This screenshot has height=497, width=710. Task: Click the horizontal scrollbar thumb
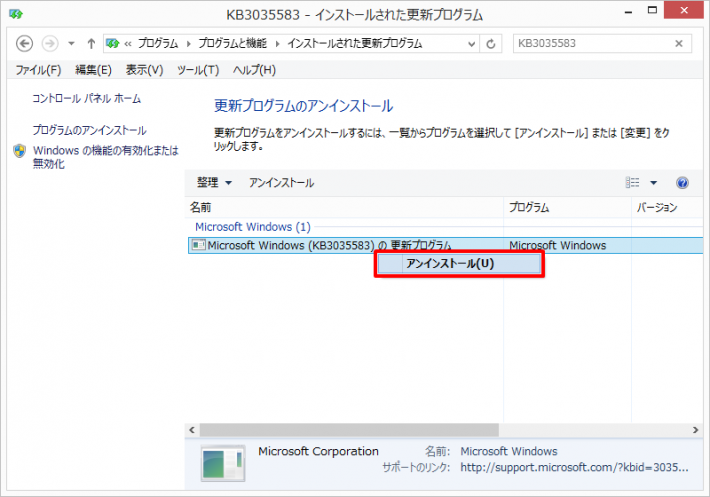click(x=349, y=430)
